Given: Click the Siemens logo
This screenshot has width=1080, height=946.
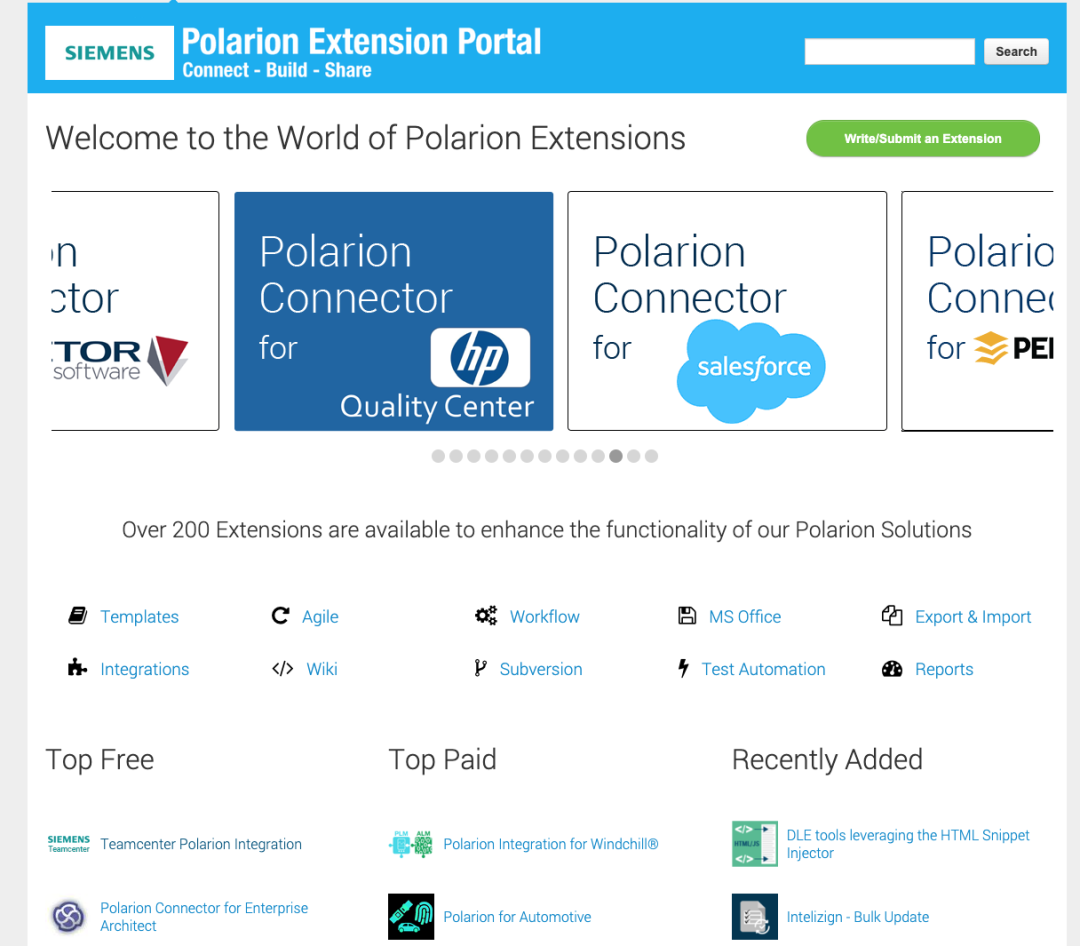Looking at the screenshot, I should click(110, 53).
